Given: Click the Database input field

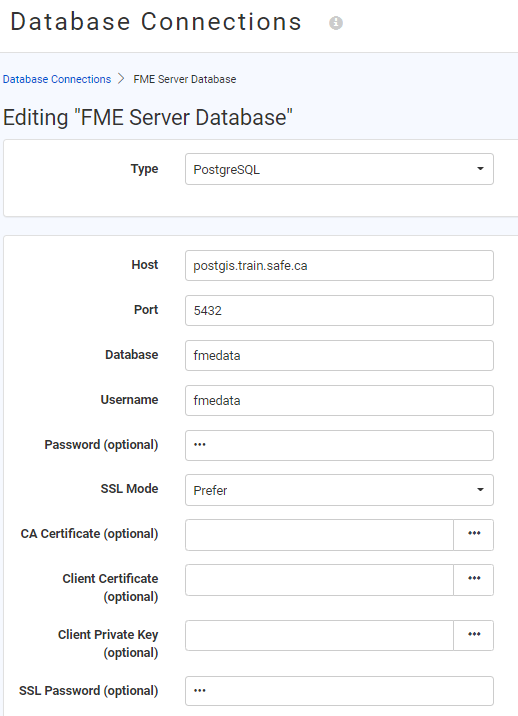Looking at the screenshot, I should 339,355.
